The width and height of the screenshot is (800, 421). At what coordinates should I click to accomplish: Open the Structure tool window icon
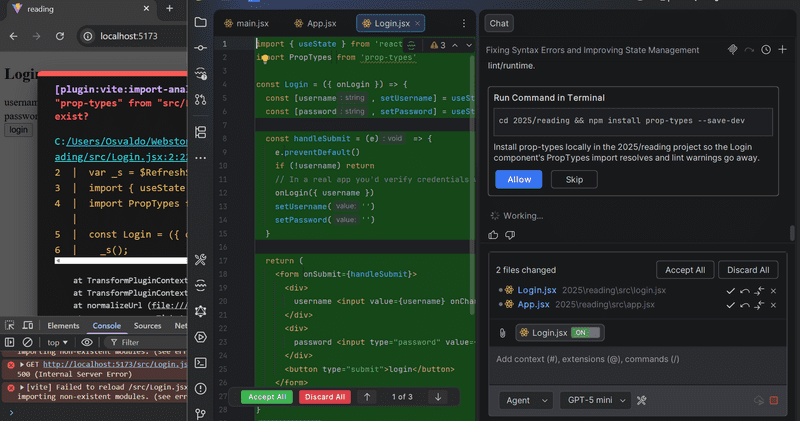click(201, 132)
